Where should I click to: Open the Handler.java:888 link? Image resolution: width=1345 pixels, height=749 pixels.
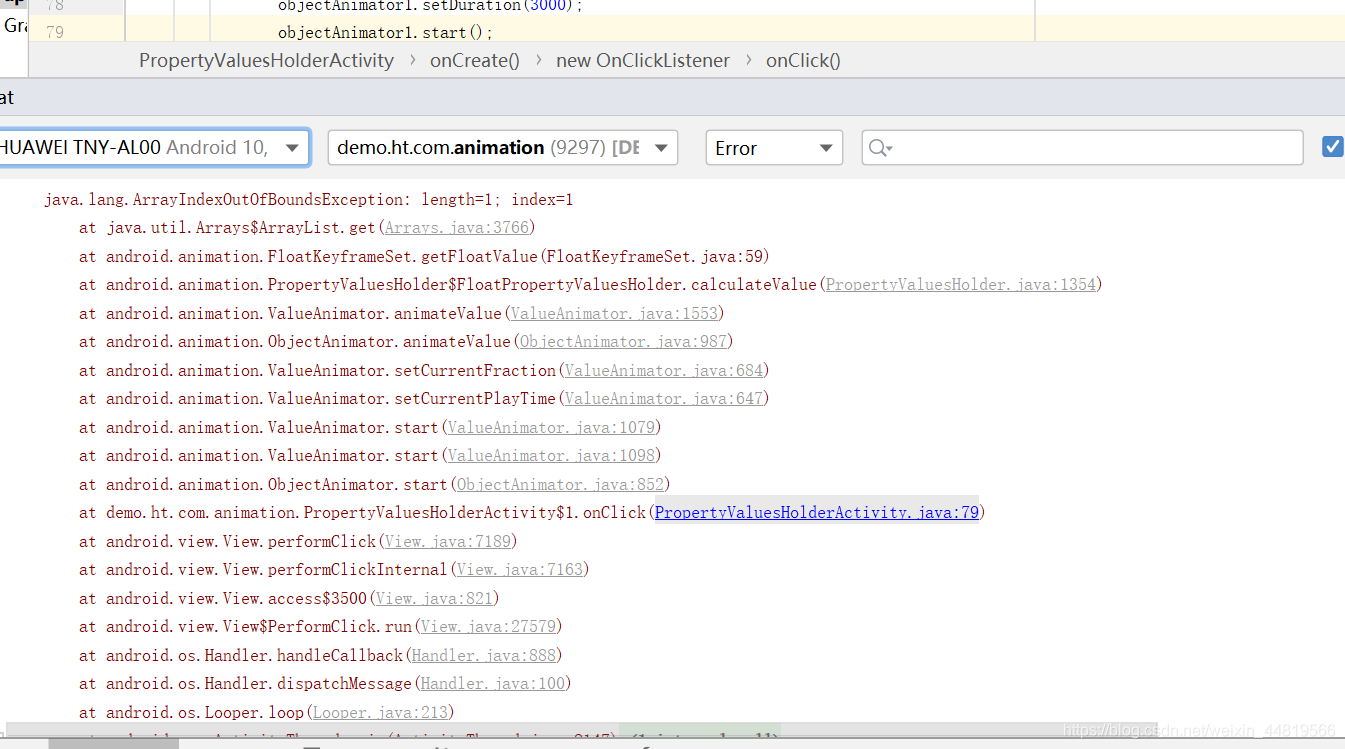click(484, 656)
